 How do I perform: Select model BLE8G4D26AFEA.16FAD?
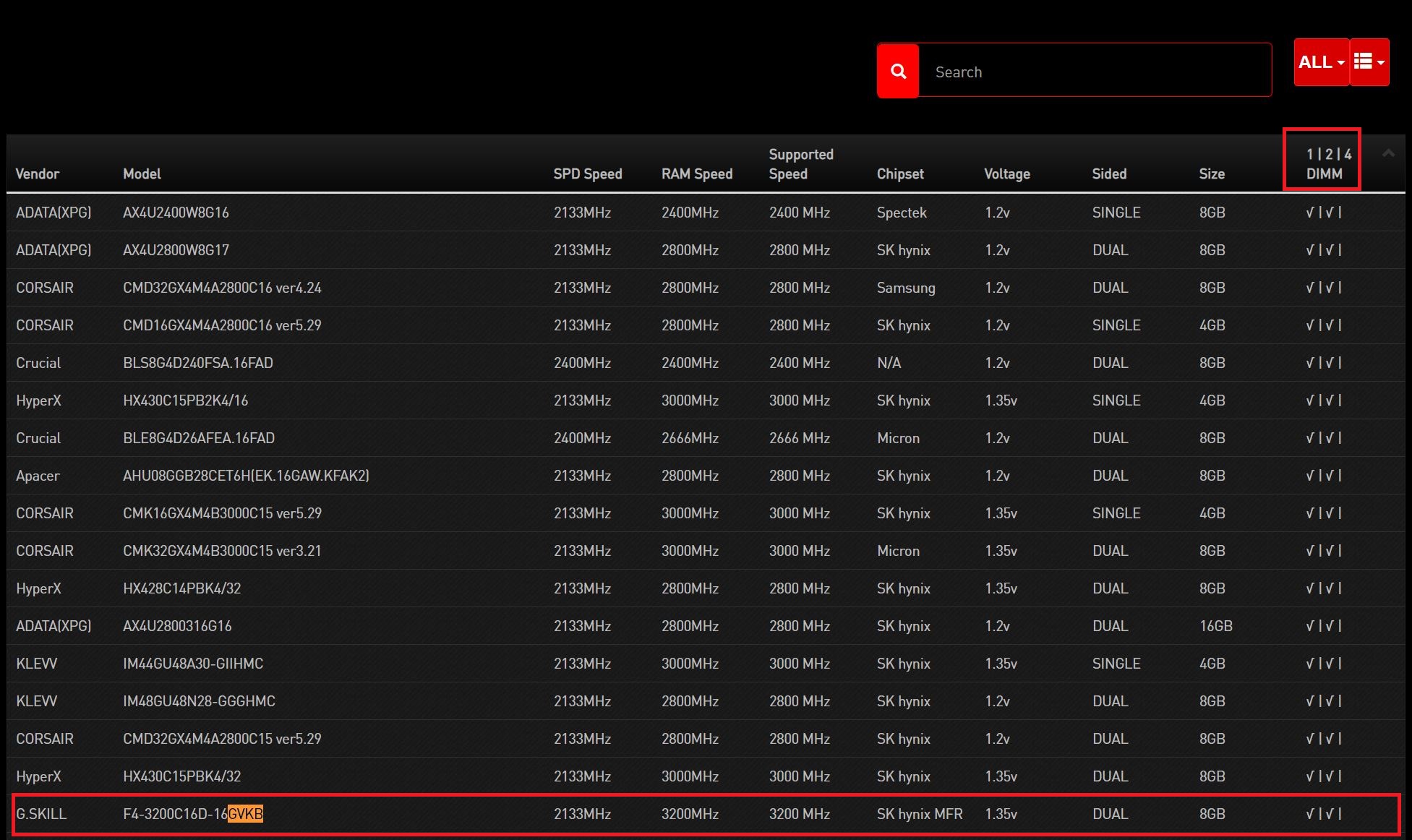click(x=199, y=438)
